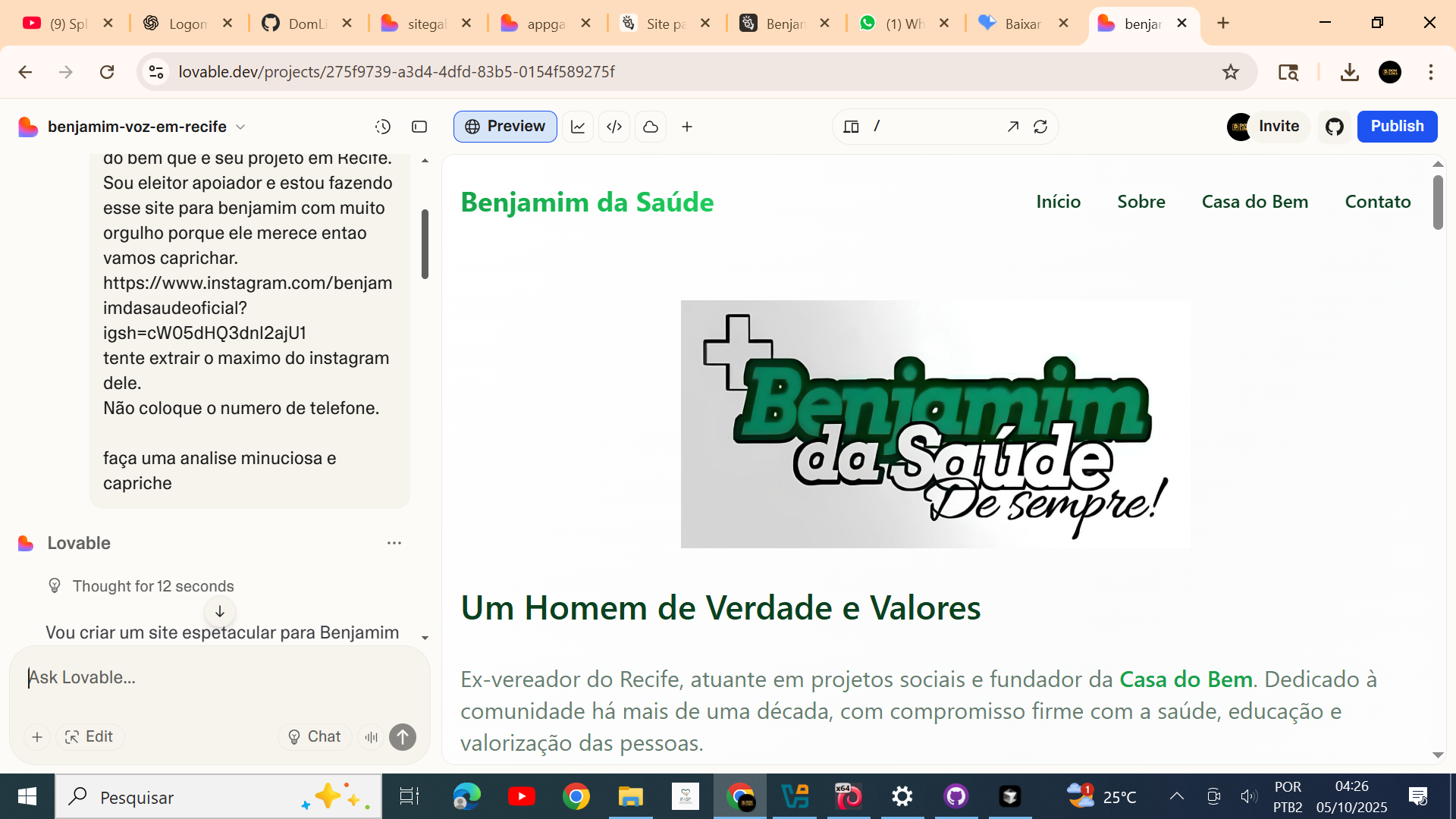Click the preview pane vertical scrollbar
This screenshot has height=819, width=1456.
[x=1438, y=202]
